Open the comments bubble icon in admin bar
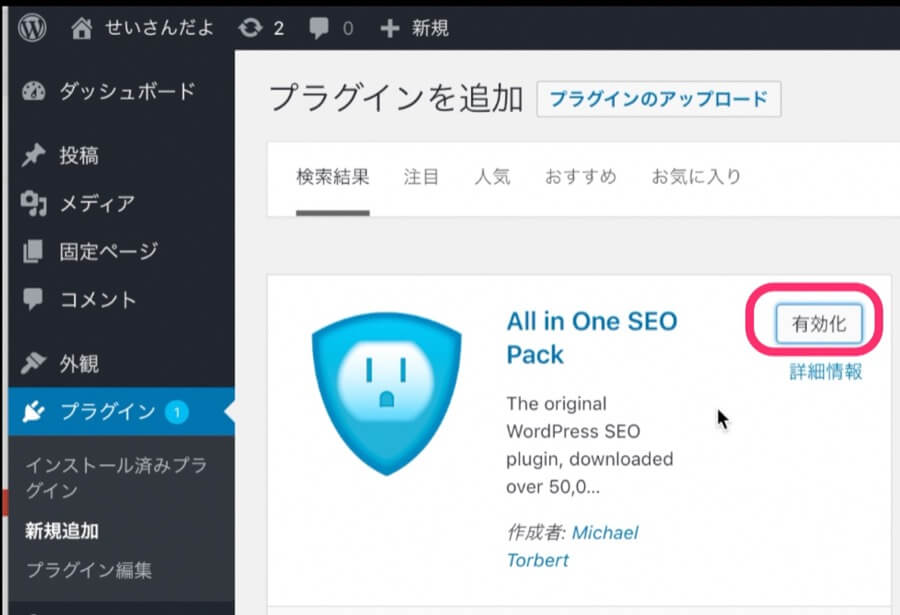Viewport: 900px width, 615px height. pyautogui.click(x=319, y=28)
